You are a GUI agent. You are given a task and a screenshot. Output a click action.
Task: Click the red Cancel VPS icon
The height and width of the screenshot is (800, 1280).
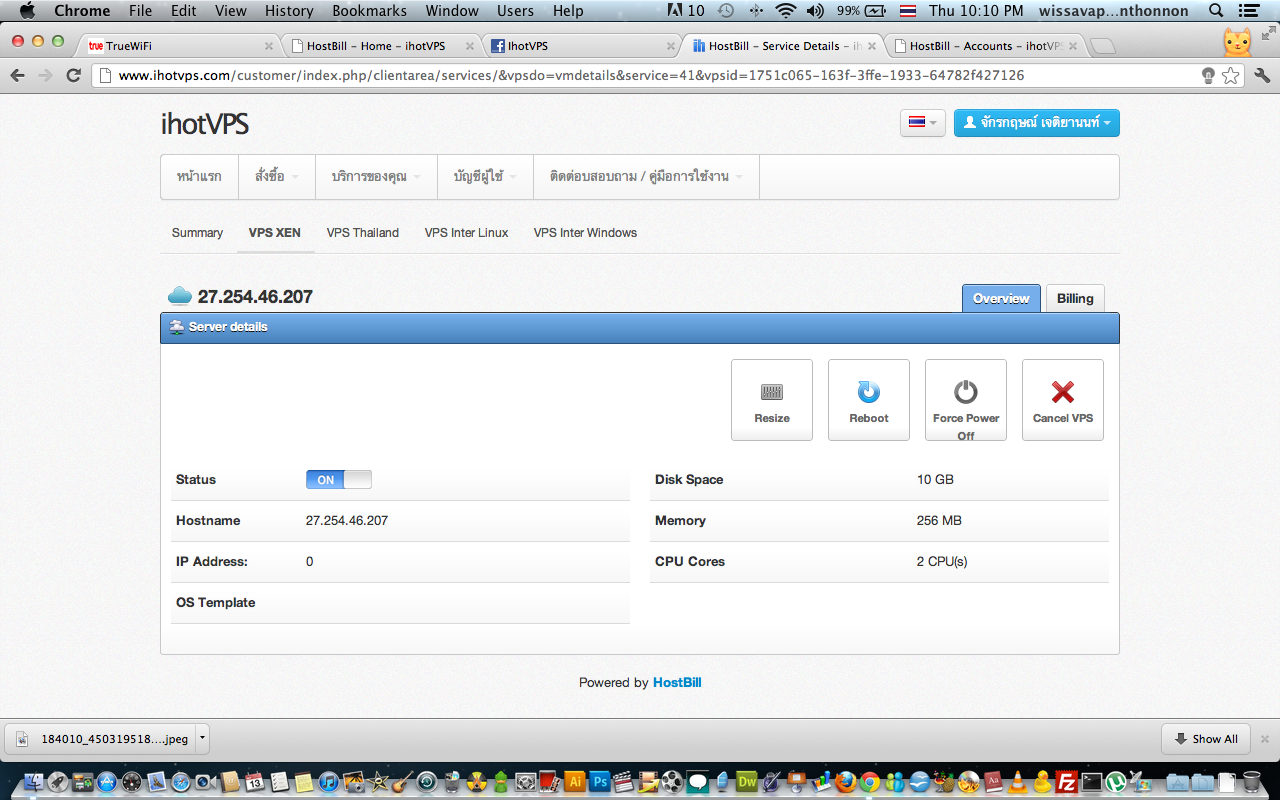(x=1063, y=400)
